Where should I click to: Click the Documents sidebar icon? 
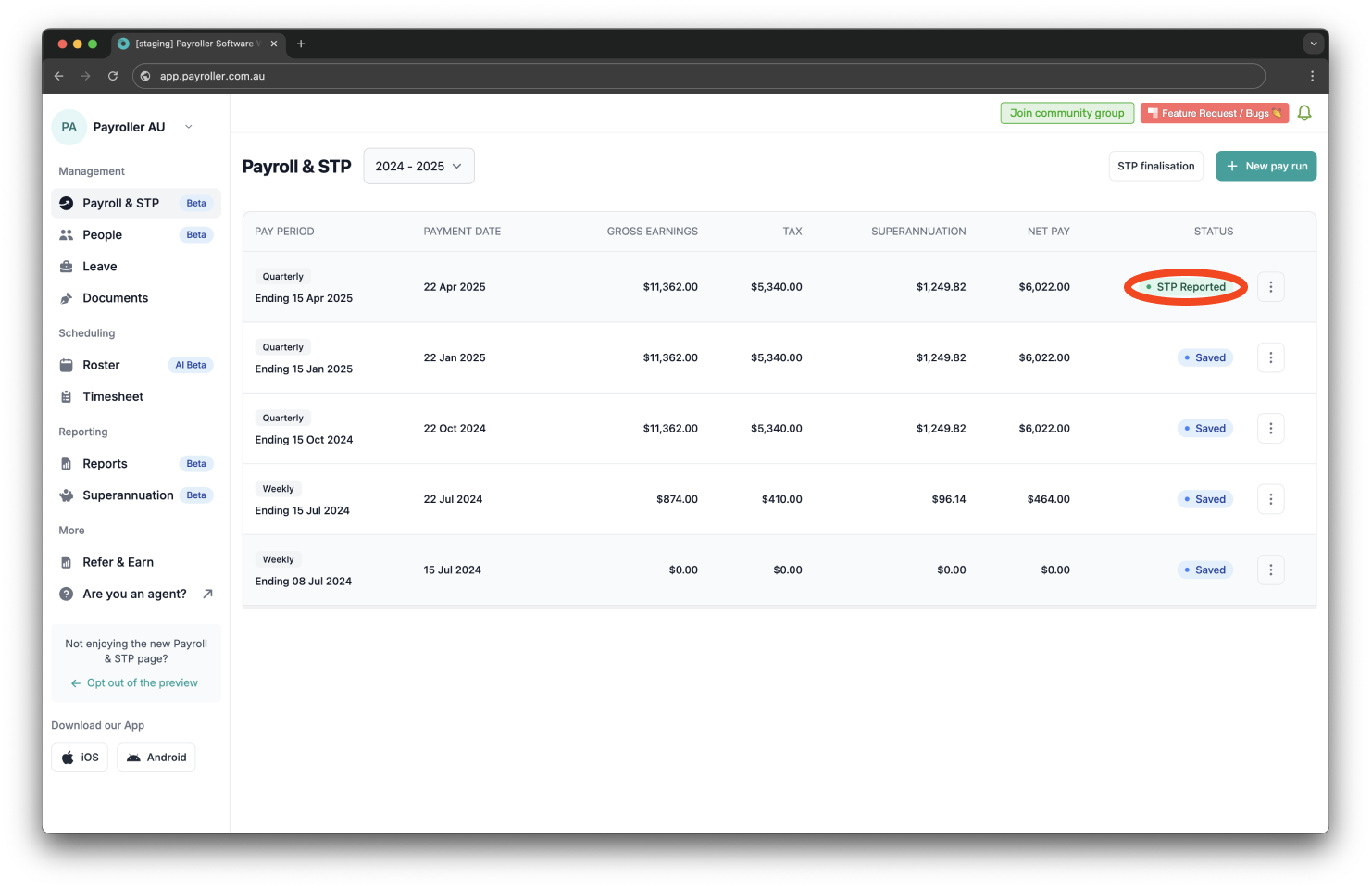66,297
